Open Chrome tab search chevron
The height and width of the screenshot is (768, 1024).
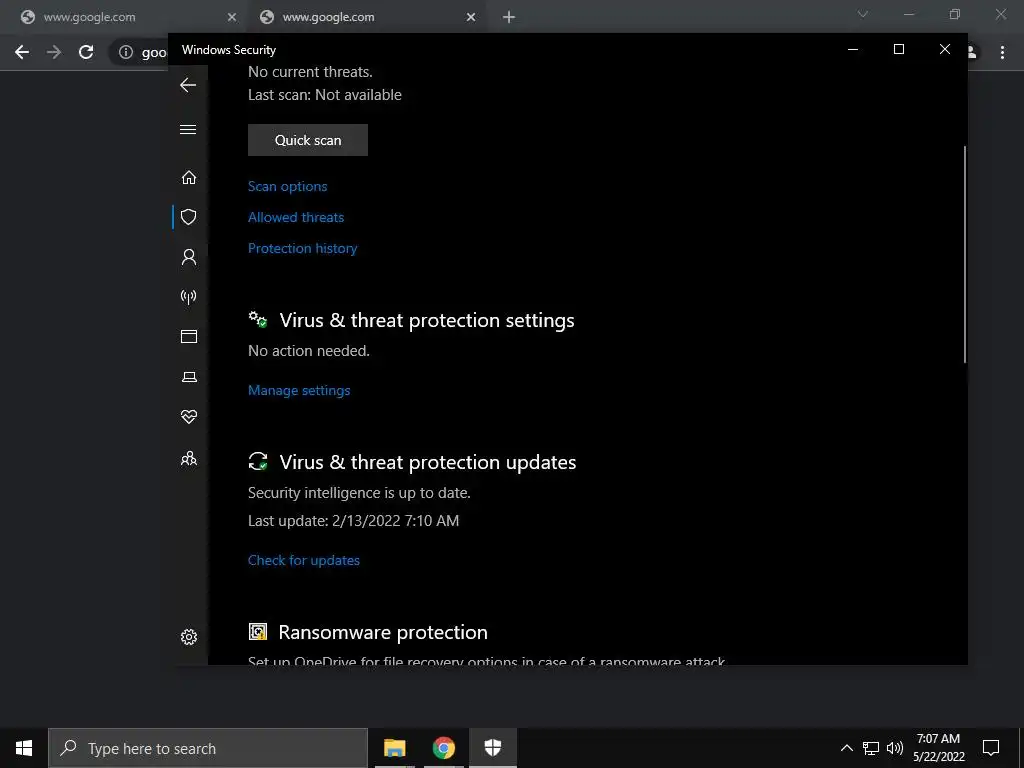[863, 14]
